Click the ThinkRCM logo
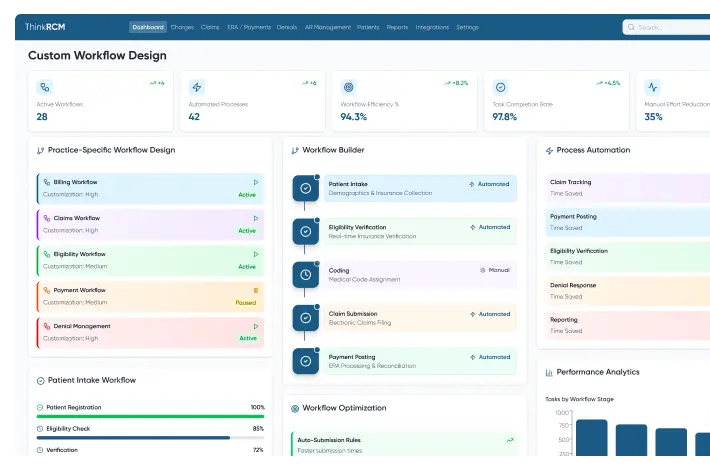Image resolution: width=710 pixels, height=470 pixels. pos(45,27)
